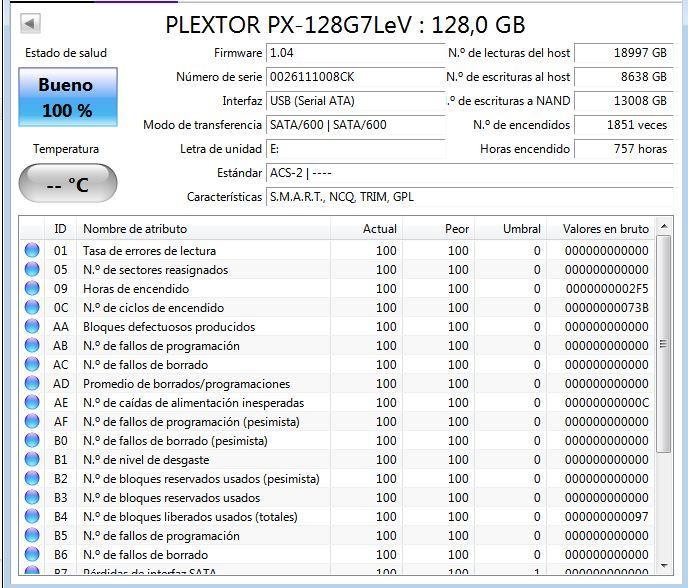Viewport: 688px width, 588px height.
Task: Click scrollbar up arrow of attribute list
Action: click(664, 226)
